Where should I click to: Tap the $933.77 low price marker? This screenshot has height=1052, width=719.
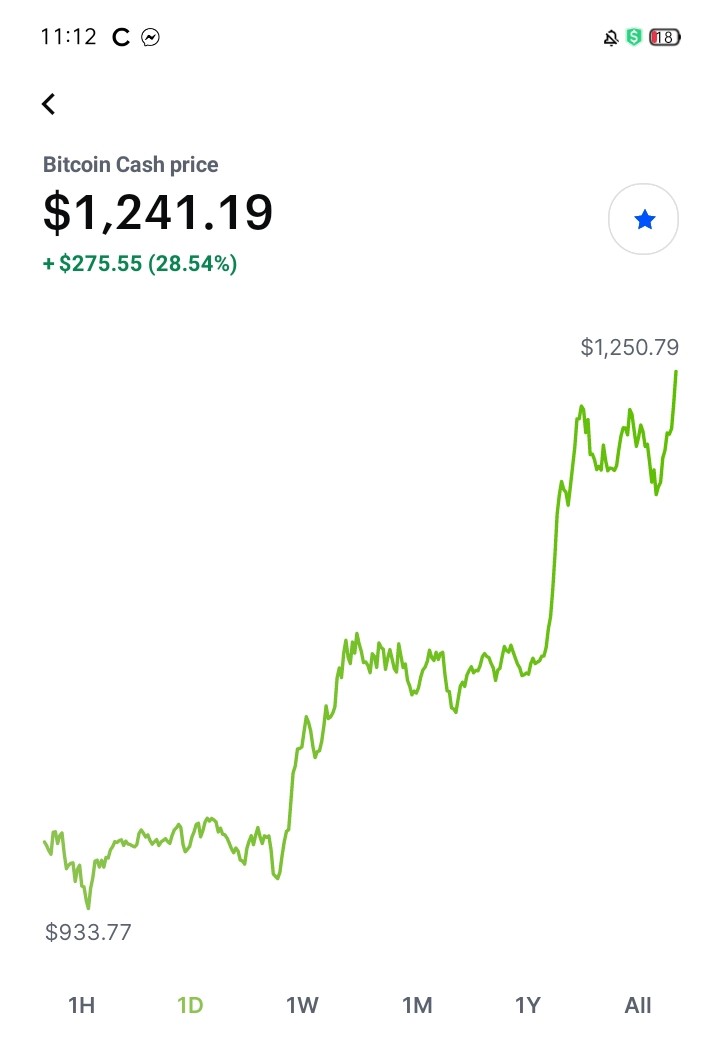(88, 932)
